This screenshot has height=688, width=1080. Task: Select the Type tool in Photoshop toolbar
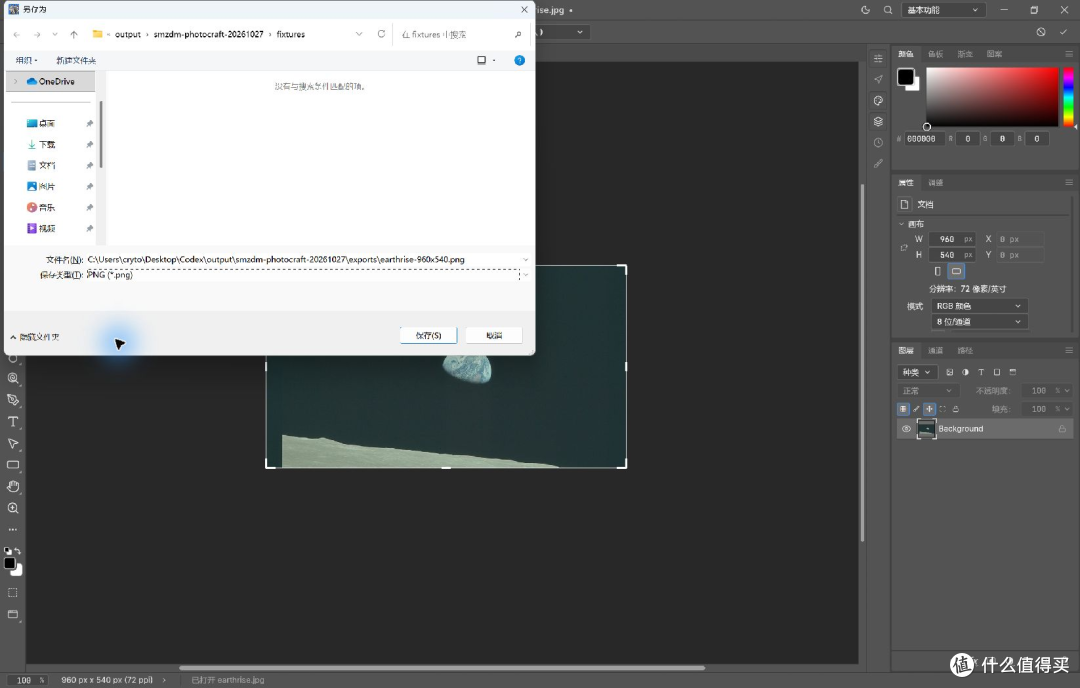click(x=12, y=421)
